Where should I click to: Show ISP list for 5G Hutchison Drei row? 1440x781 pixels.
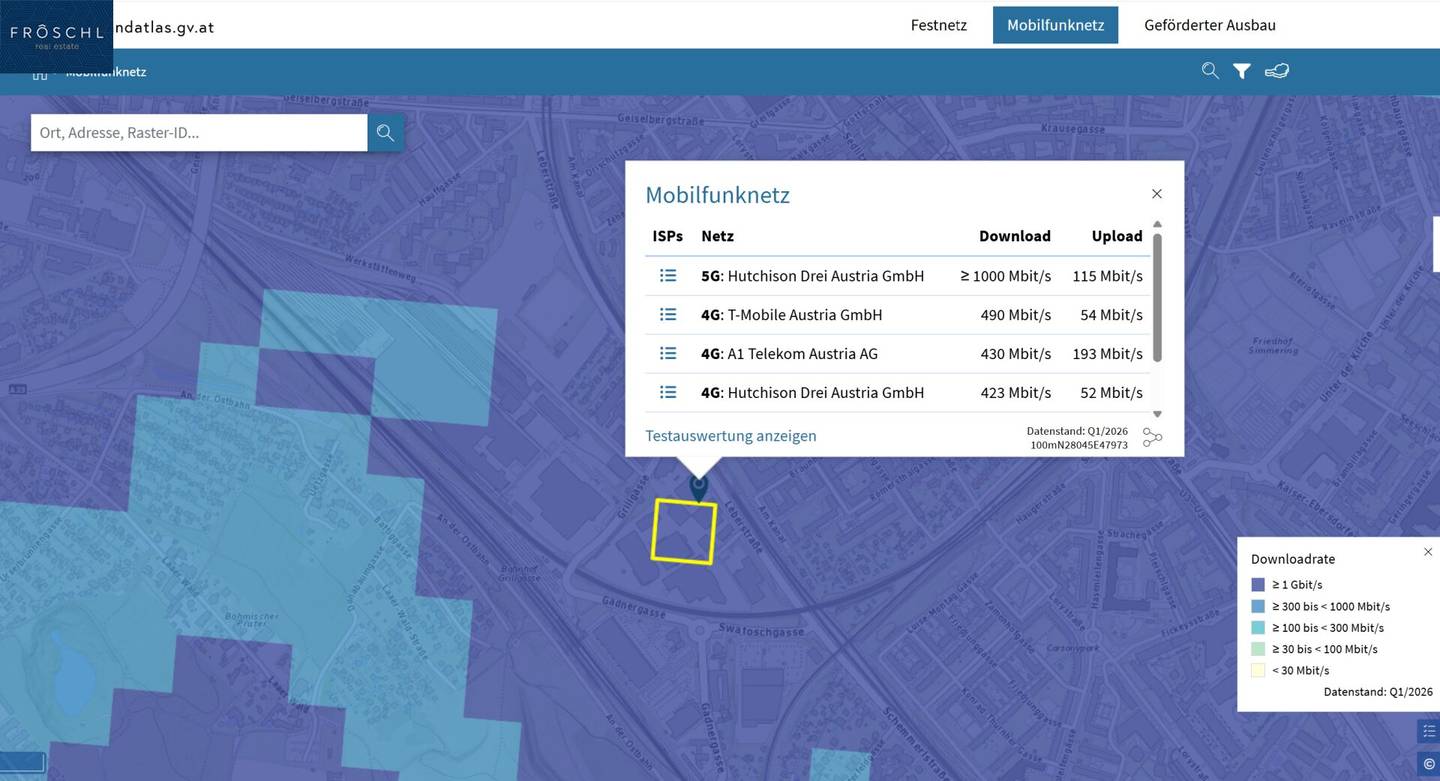668,276
